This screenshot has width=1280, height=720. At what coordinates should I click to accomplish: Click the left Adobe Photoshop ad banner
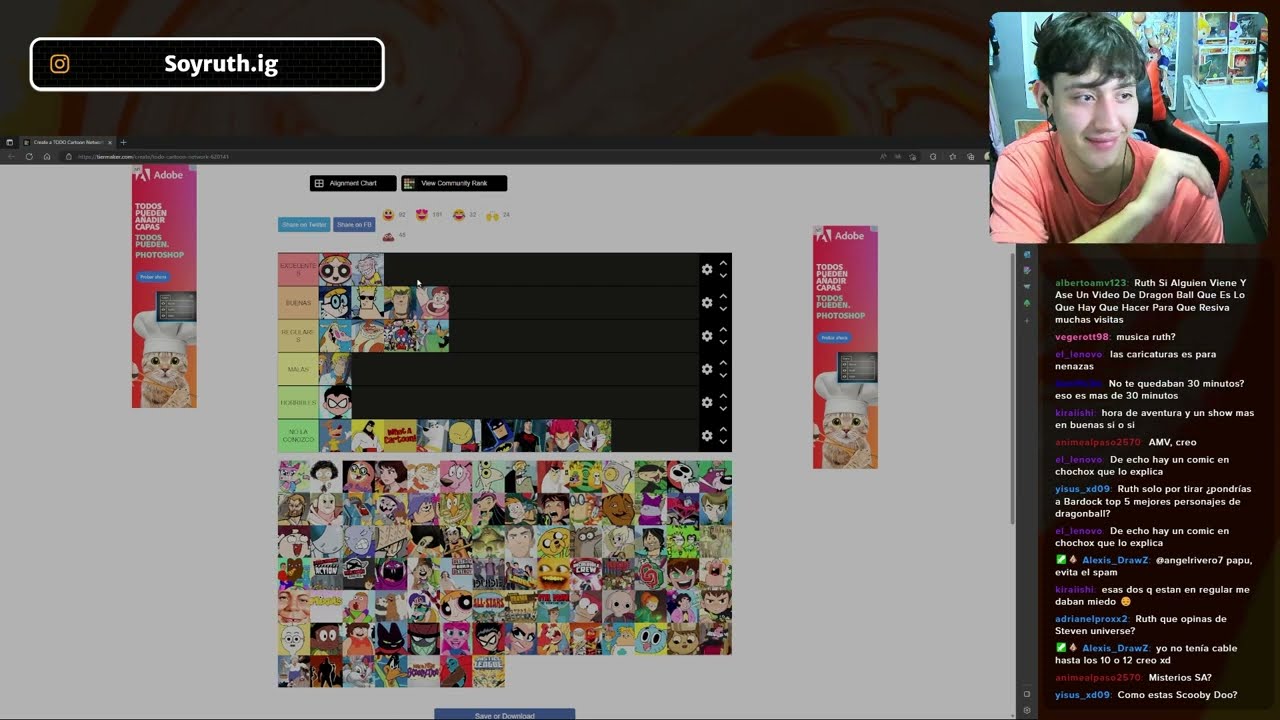pos(164,287)
